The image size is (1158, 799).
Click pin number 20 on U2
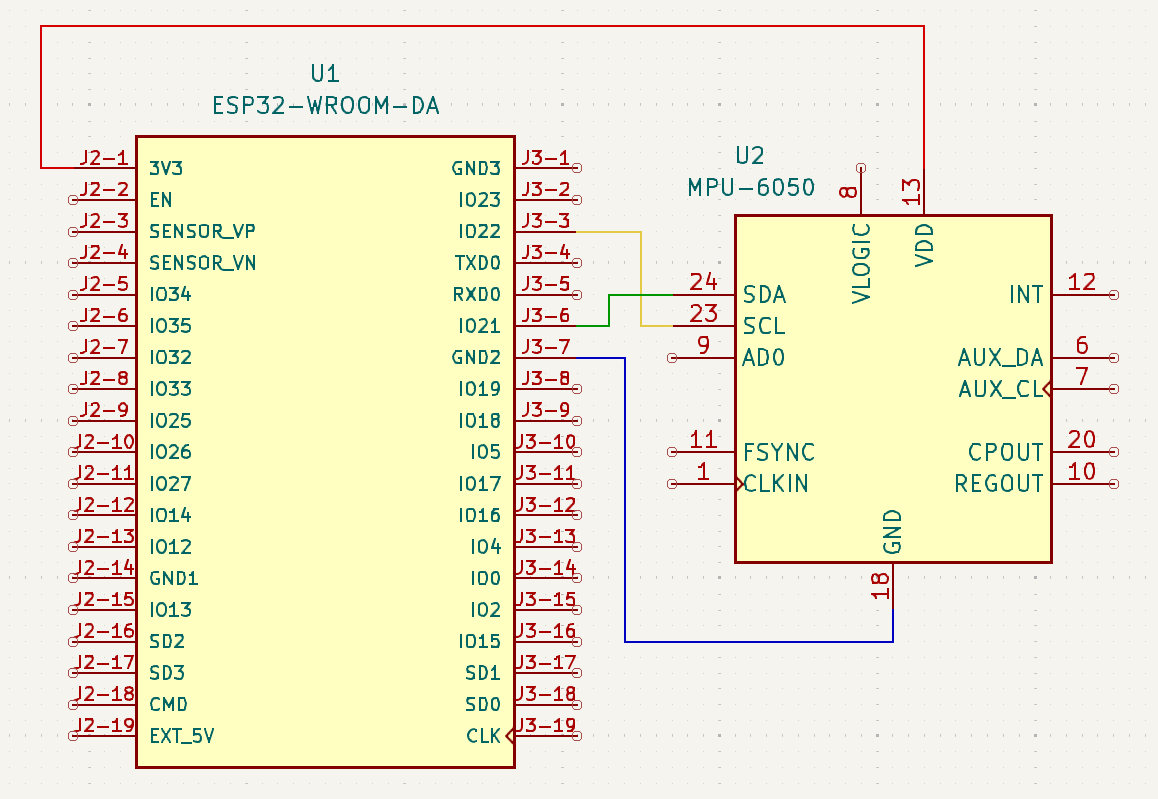[x=1082, y=439]
